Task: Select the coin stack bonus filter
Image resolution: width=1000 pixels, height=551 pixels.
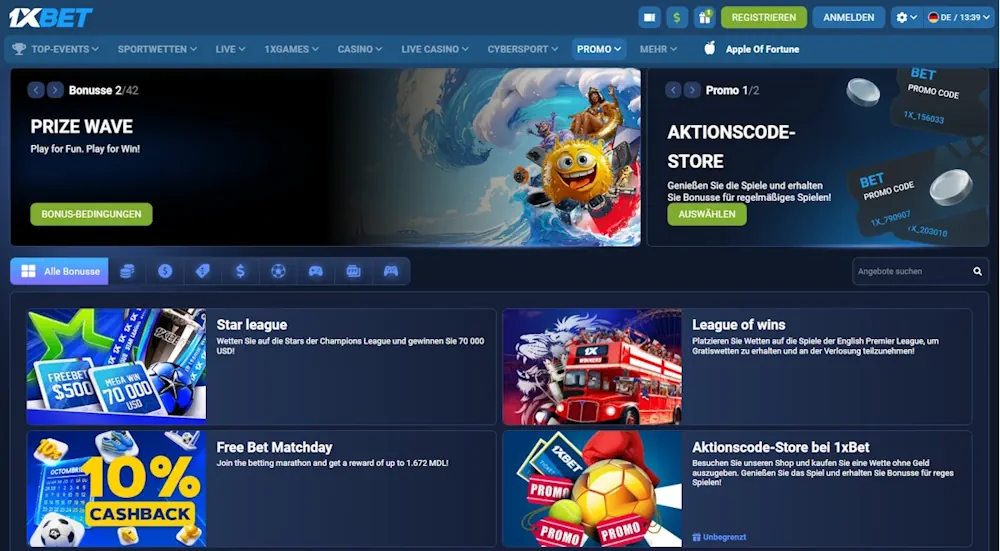Action: tap(127, 271)
